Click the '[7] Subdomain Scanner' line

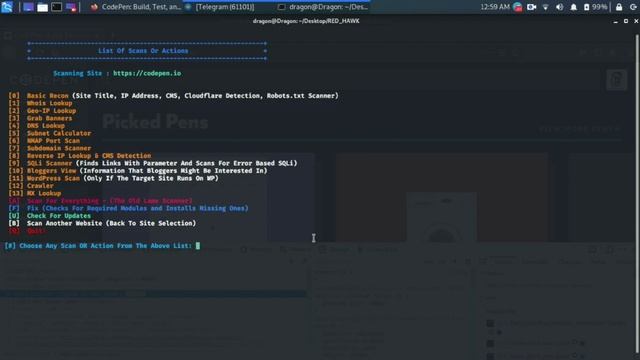tap(49, 148)
